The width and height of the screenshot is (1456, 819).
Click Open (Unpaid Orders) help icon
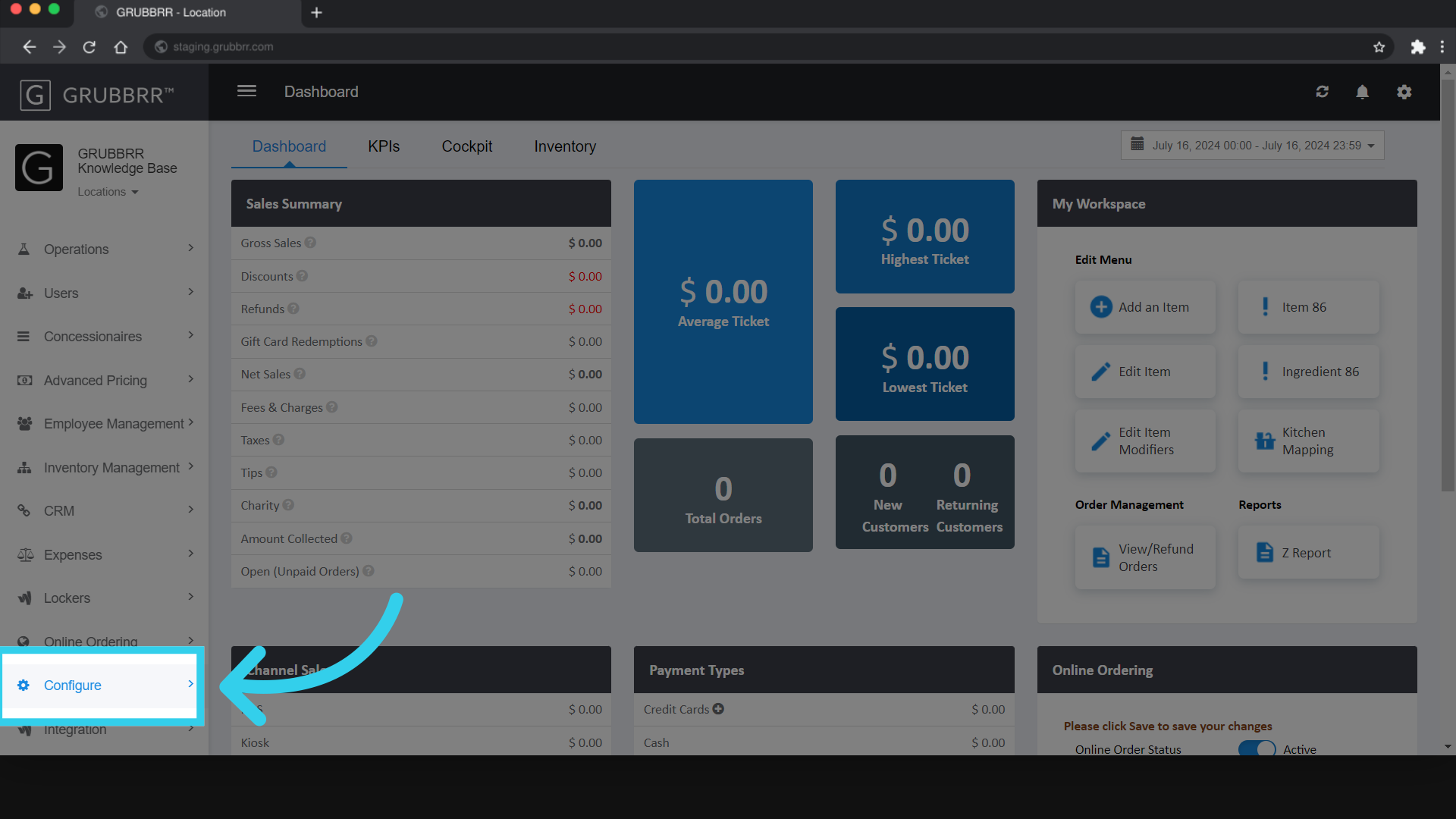[369, 571]
